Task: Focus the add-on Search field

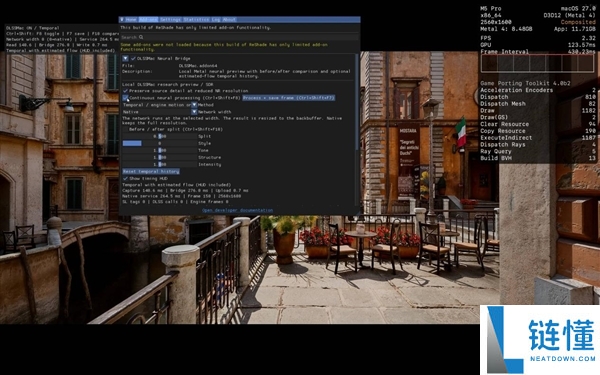Action: point(240,37)
